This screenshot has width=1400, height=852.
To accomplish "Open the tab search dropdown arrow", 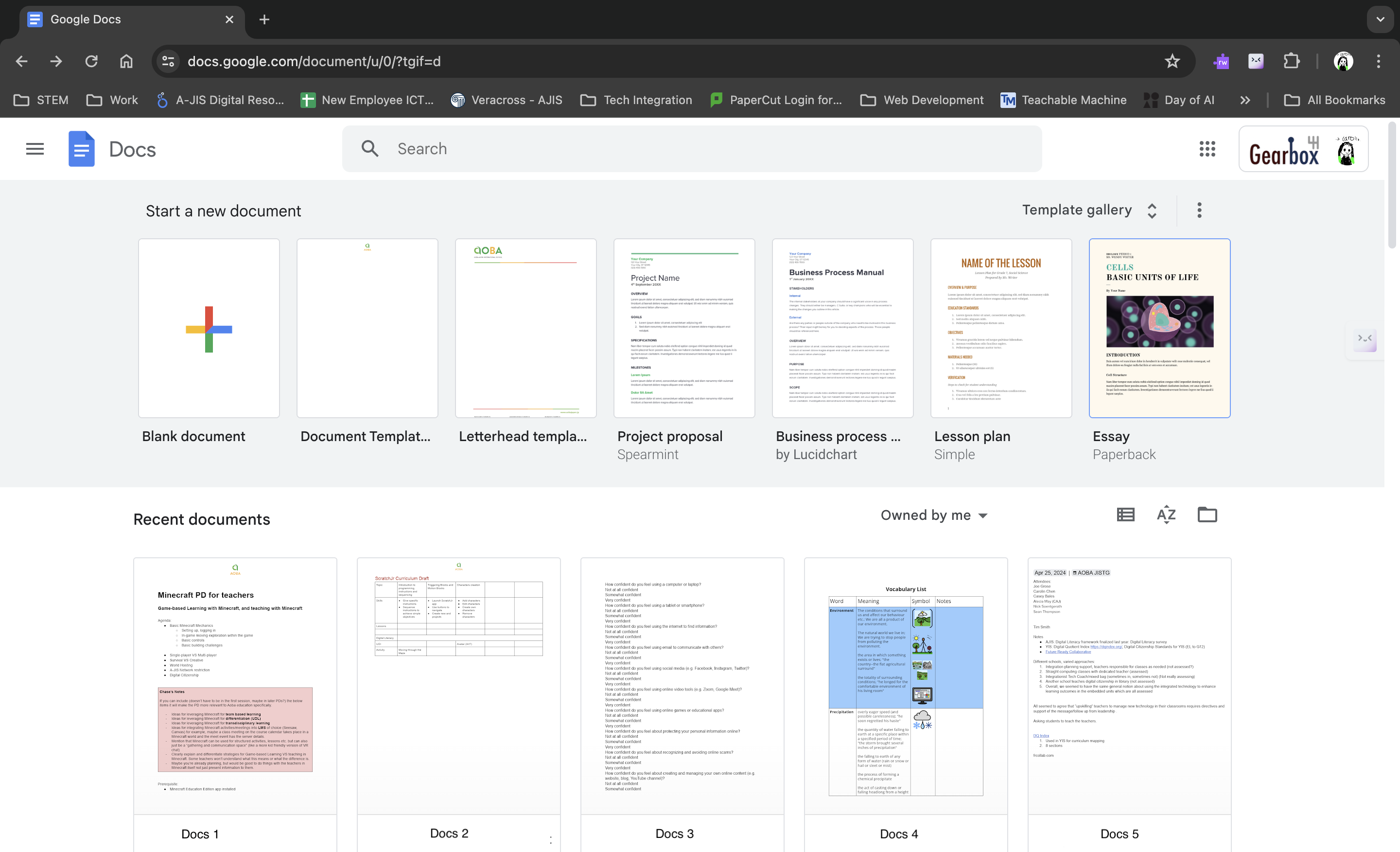I will pyautogui.click(x=1380, y=19).
